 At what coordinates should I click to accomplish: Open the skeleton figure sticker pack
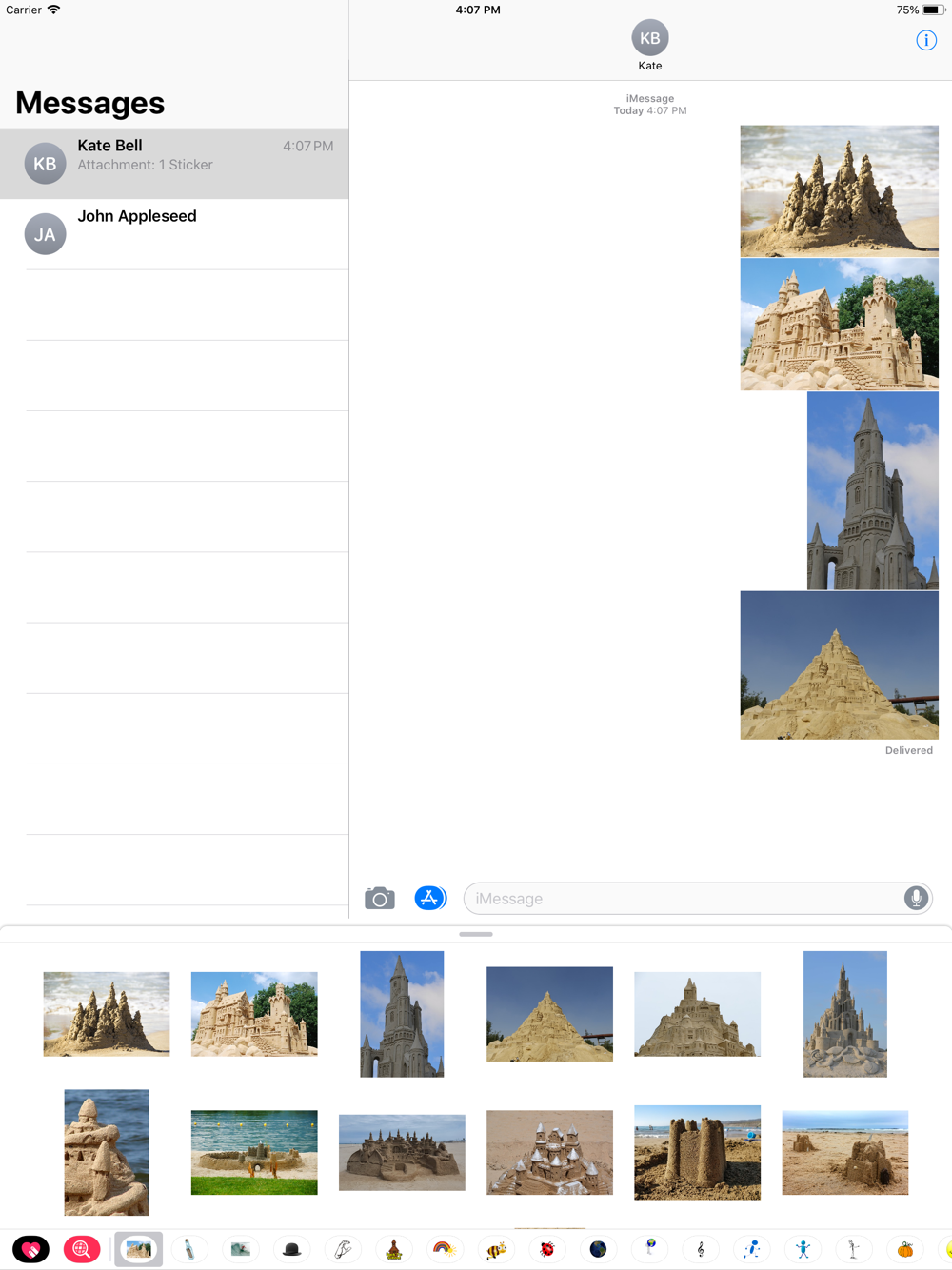pyautogui.click(x=854, y=1249)
